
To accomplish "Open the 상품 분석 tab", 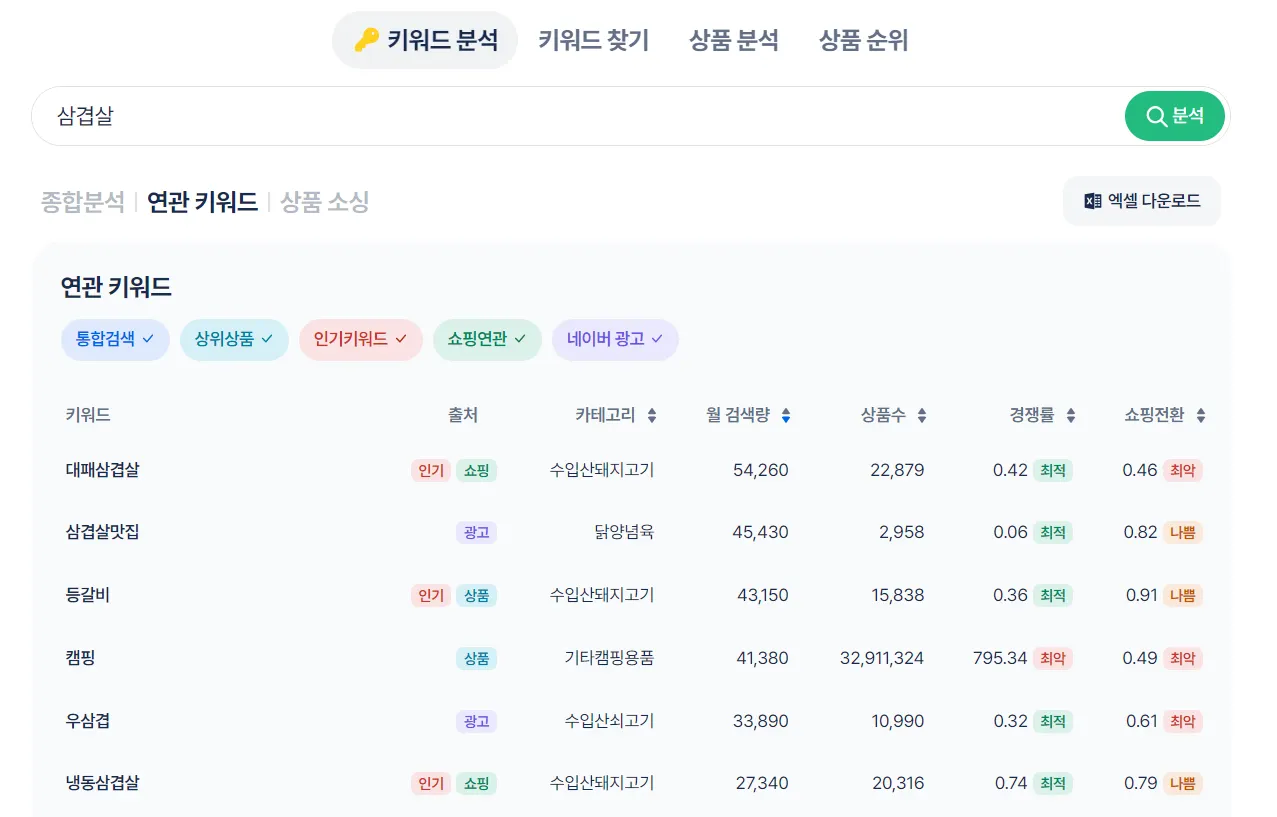I will (x=733, y=40).
